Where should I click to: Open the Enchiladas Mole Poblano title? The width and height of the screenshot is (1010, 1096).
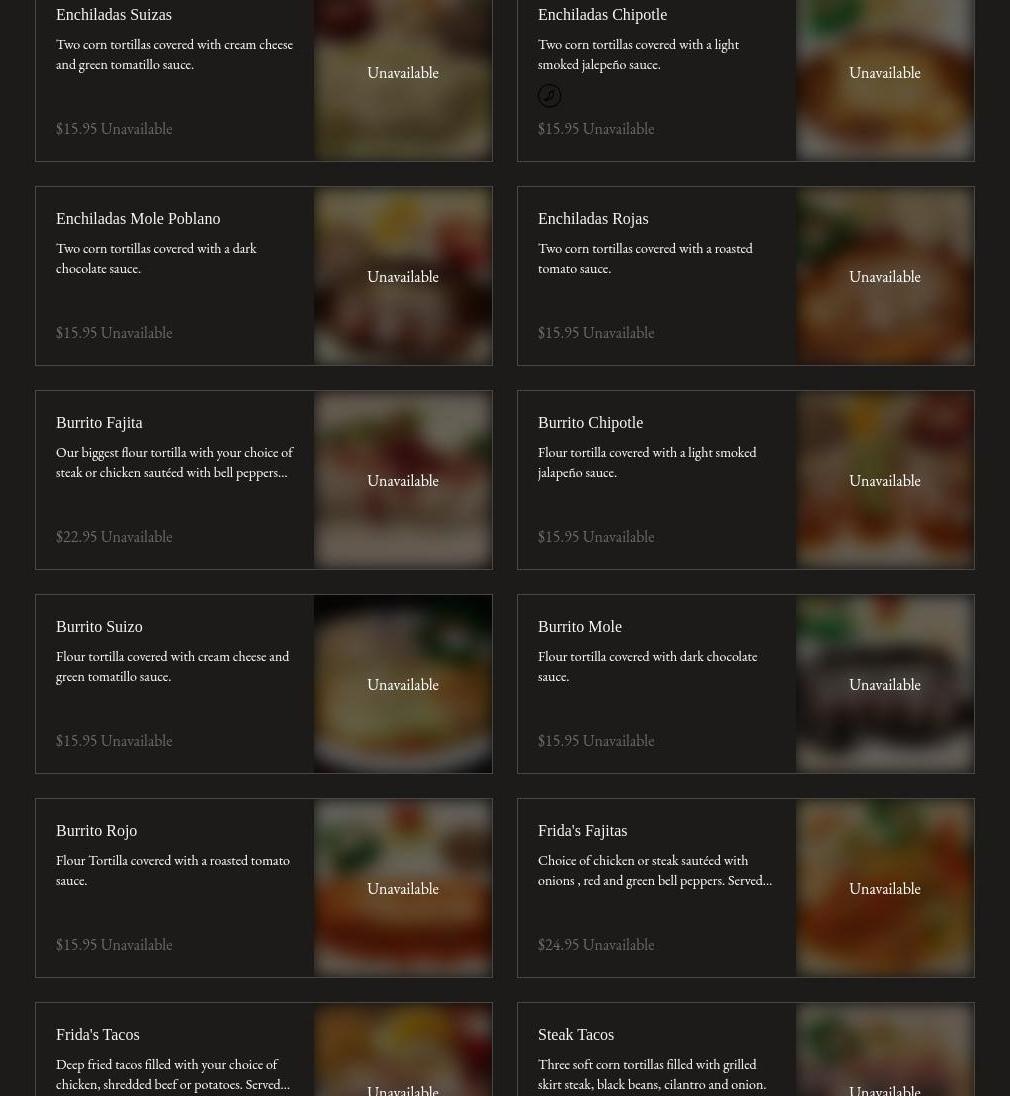138,219
